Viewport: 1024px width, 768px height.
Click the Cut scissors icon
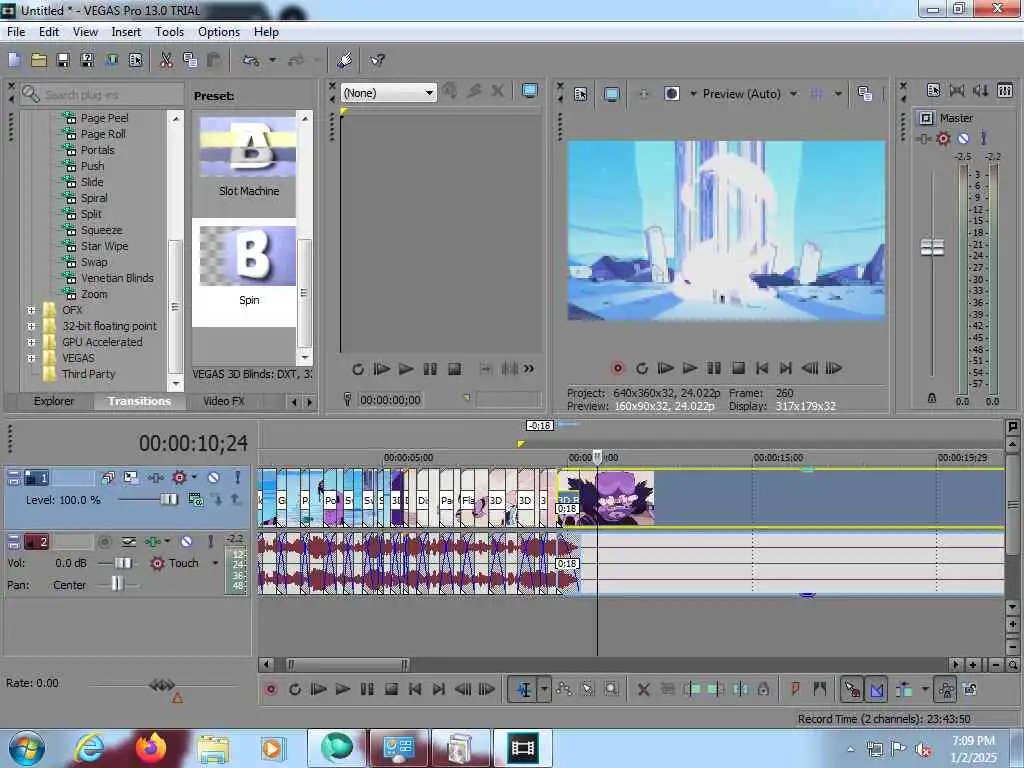(x=167, y=60)
